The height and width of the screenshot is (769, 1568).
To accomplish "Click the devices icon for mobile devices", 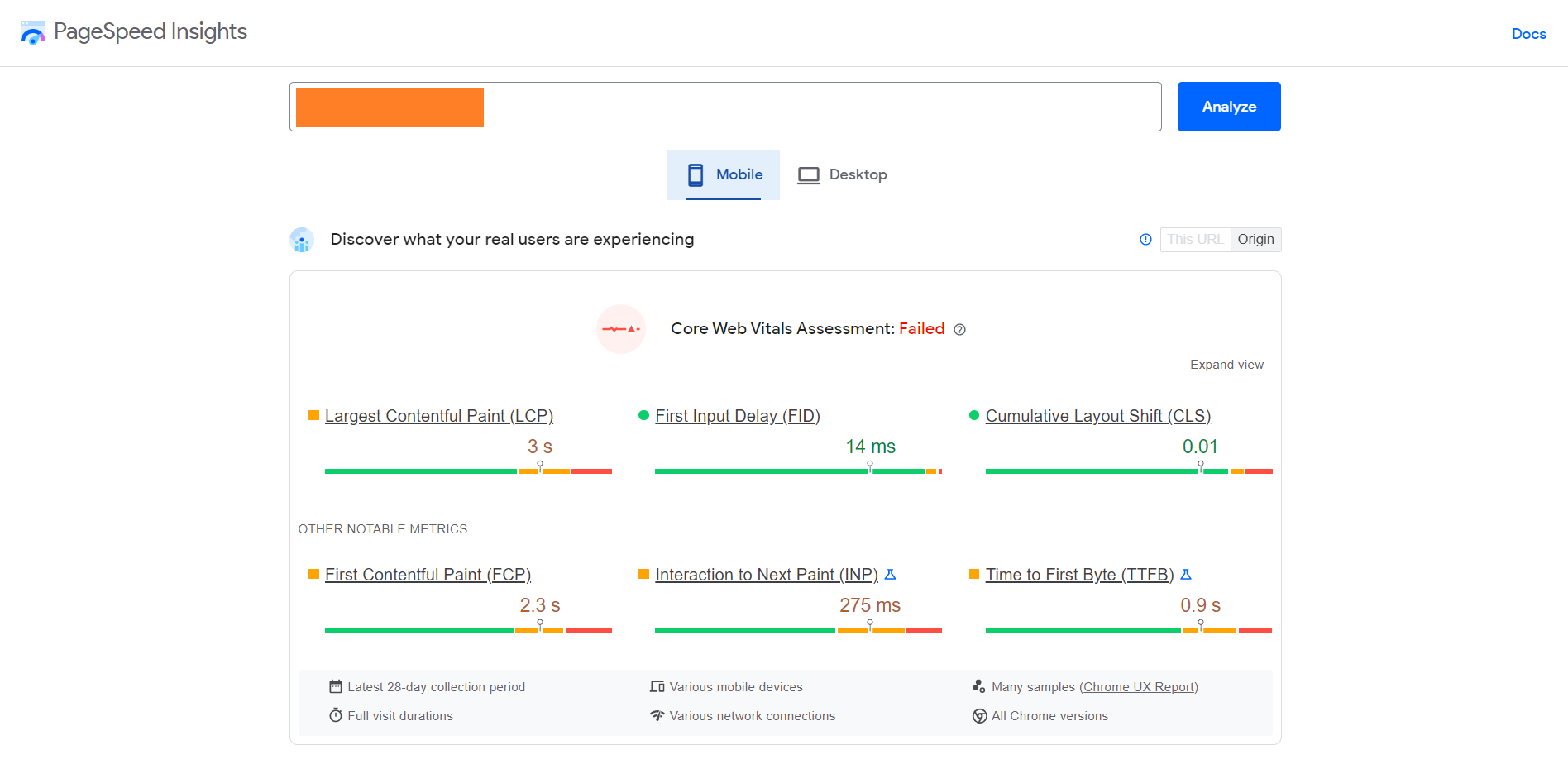I will click(657, 686).
